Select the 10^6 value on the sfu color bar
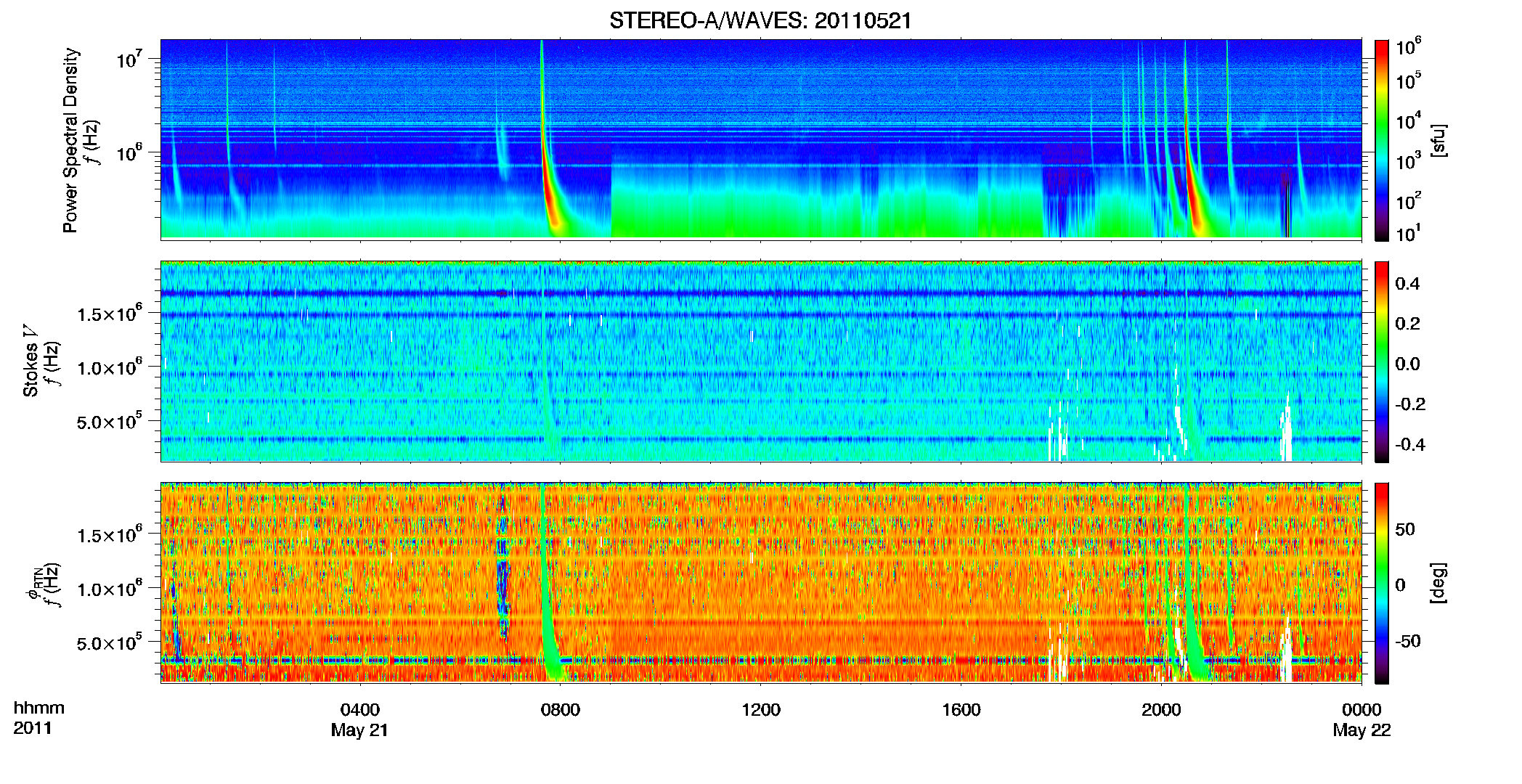1522x784 pixels. pyautogui.click(x=1409, y=46)
